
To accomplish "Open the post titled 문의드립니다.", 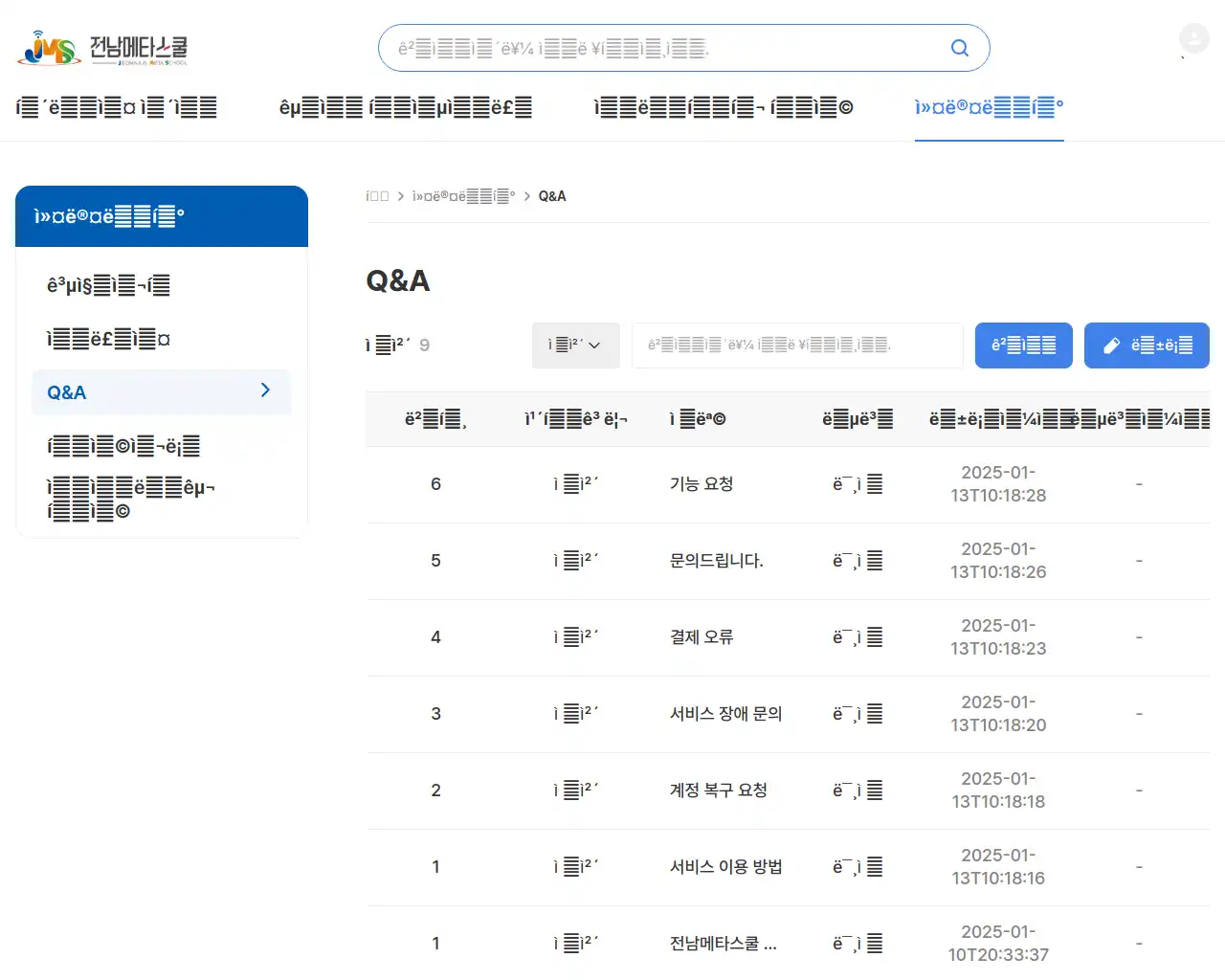I will (717, 561).
